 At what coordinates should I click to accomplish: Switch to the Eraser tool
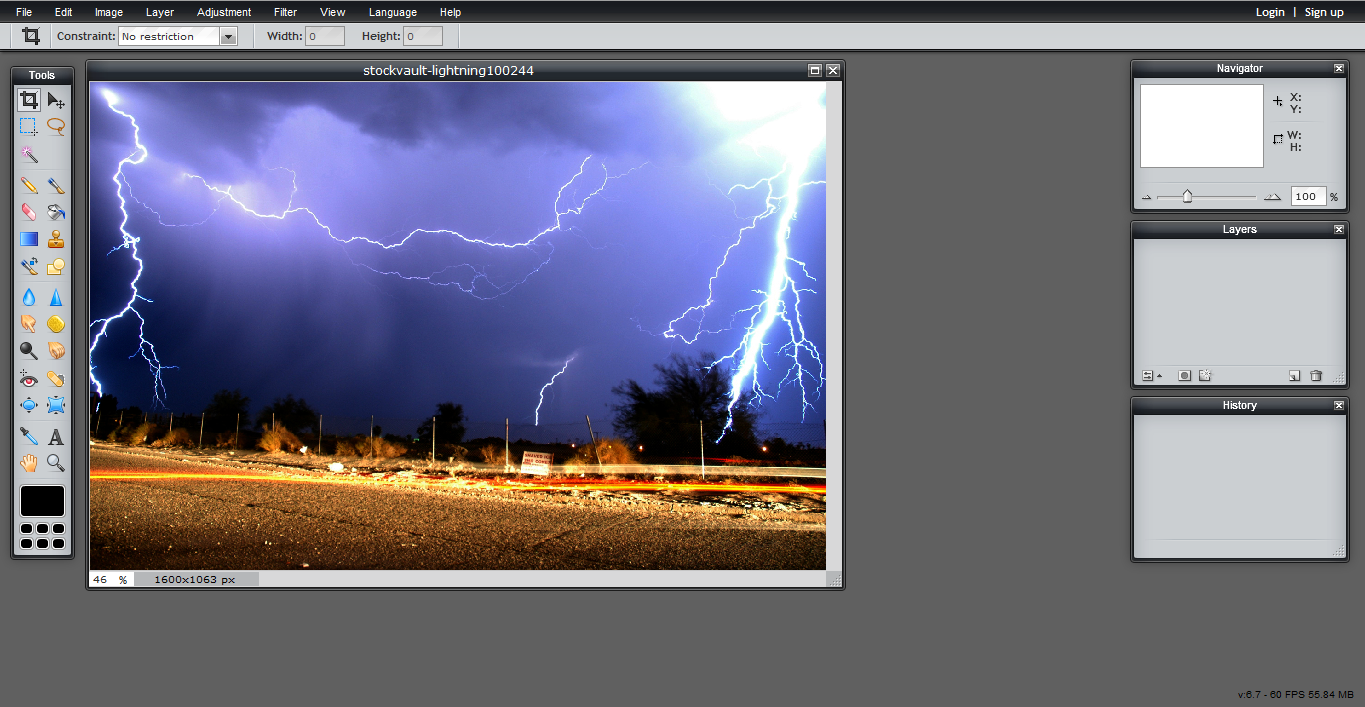pos(28,211)
